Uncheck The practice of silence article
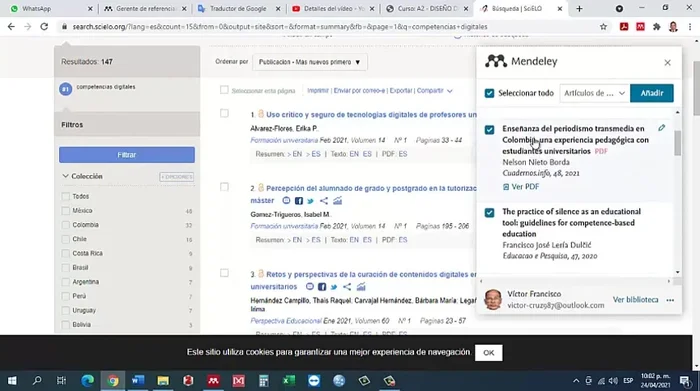The height and width of the screenshot is (391, 700). click(489, 212)
